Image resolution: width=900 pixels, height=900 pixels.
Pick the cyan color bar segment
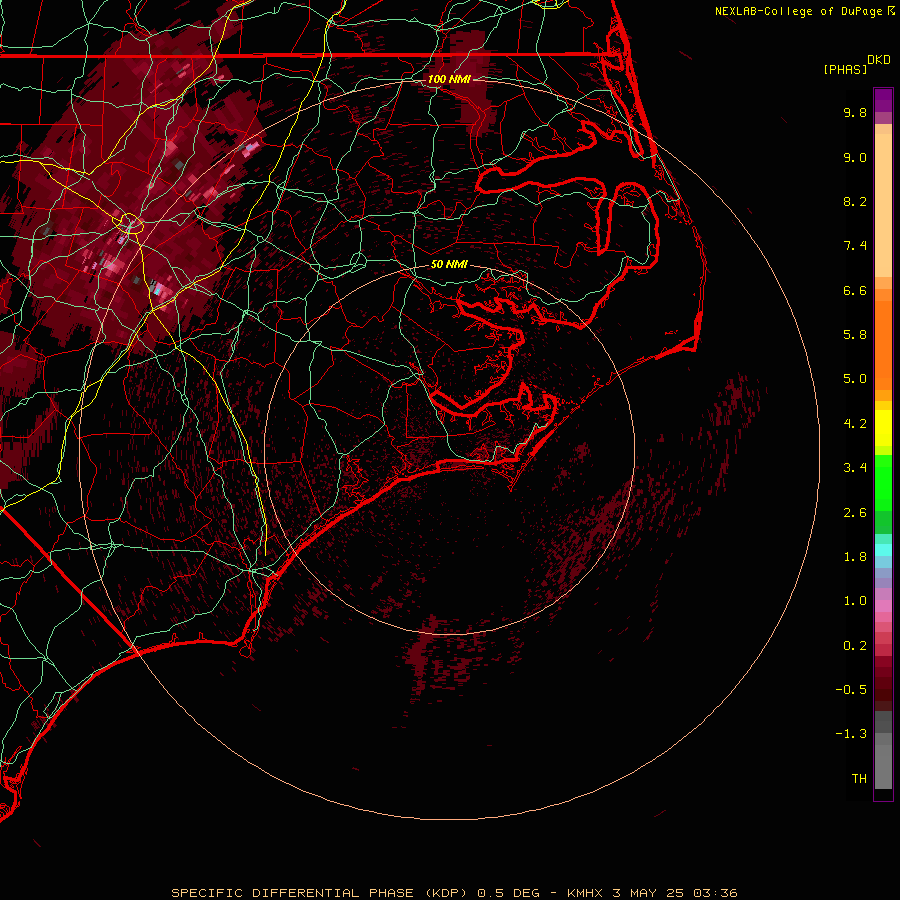[883, 549]
